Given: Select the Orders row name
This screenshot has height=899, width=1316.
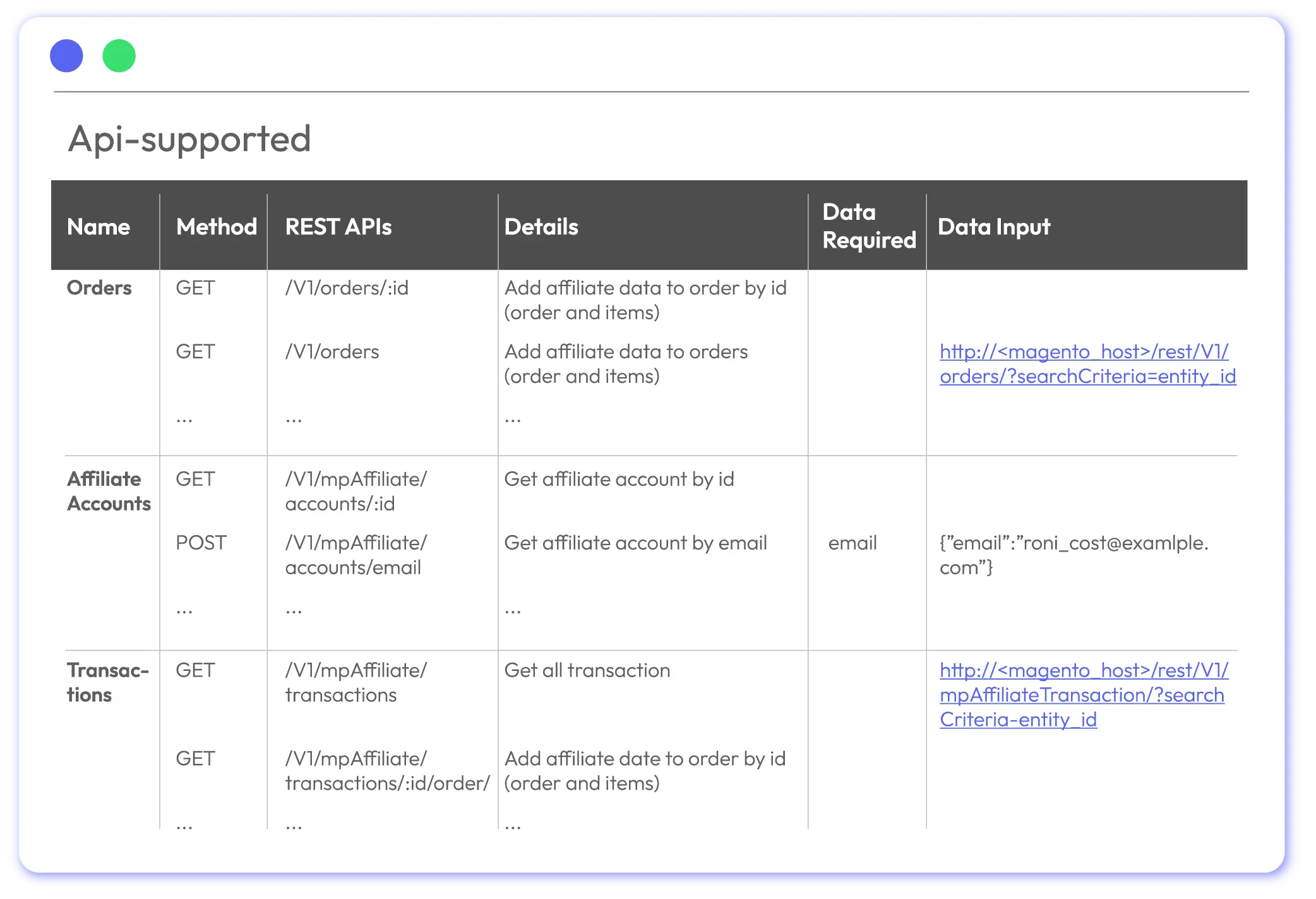Looking at the screenshot, I should pos(99,288).
